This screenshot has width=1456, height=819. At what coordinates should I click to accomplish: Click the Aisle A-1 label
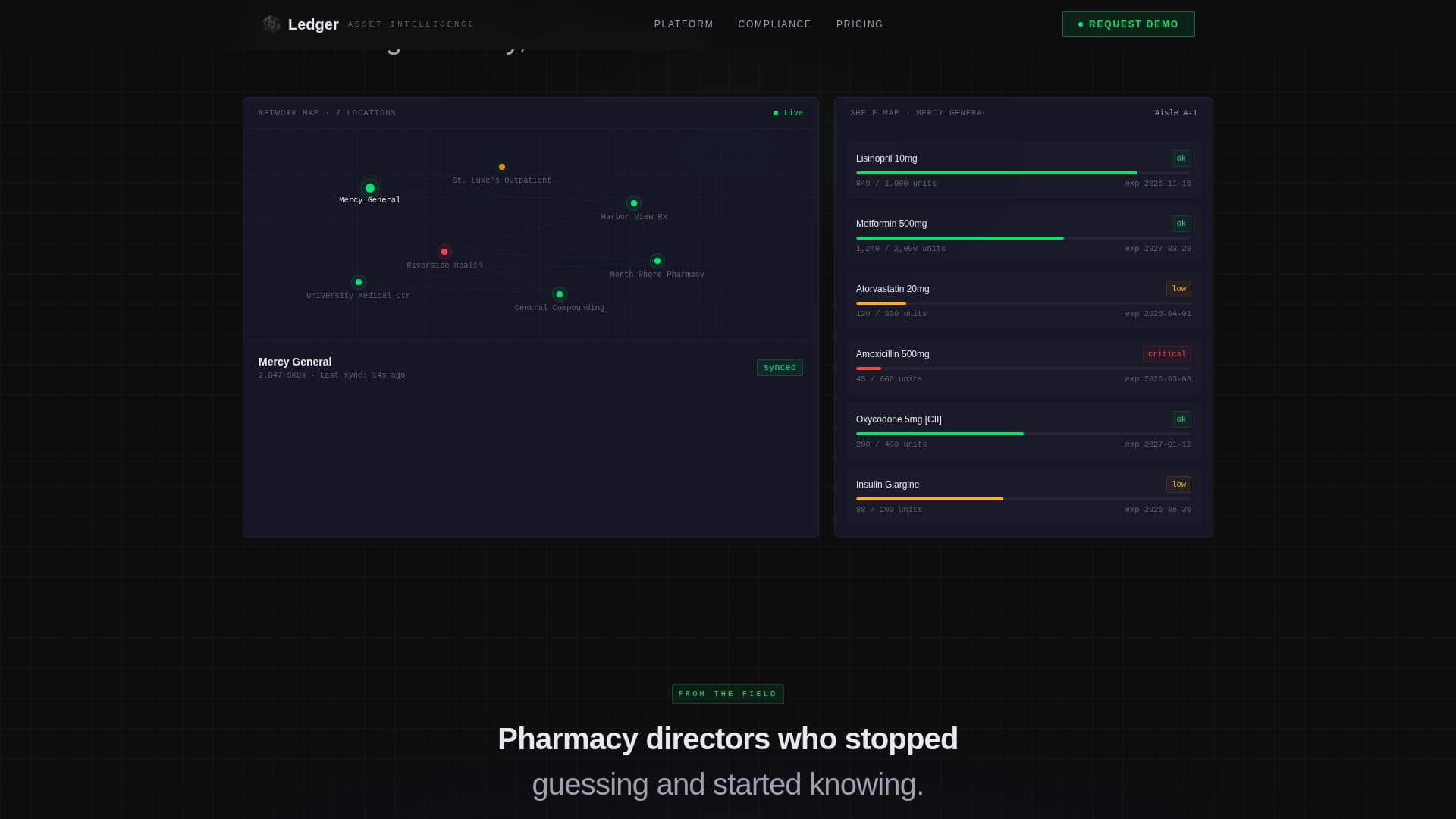click(x=1175, y=113)
